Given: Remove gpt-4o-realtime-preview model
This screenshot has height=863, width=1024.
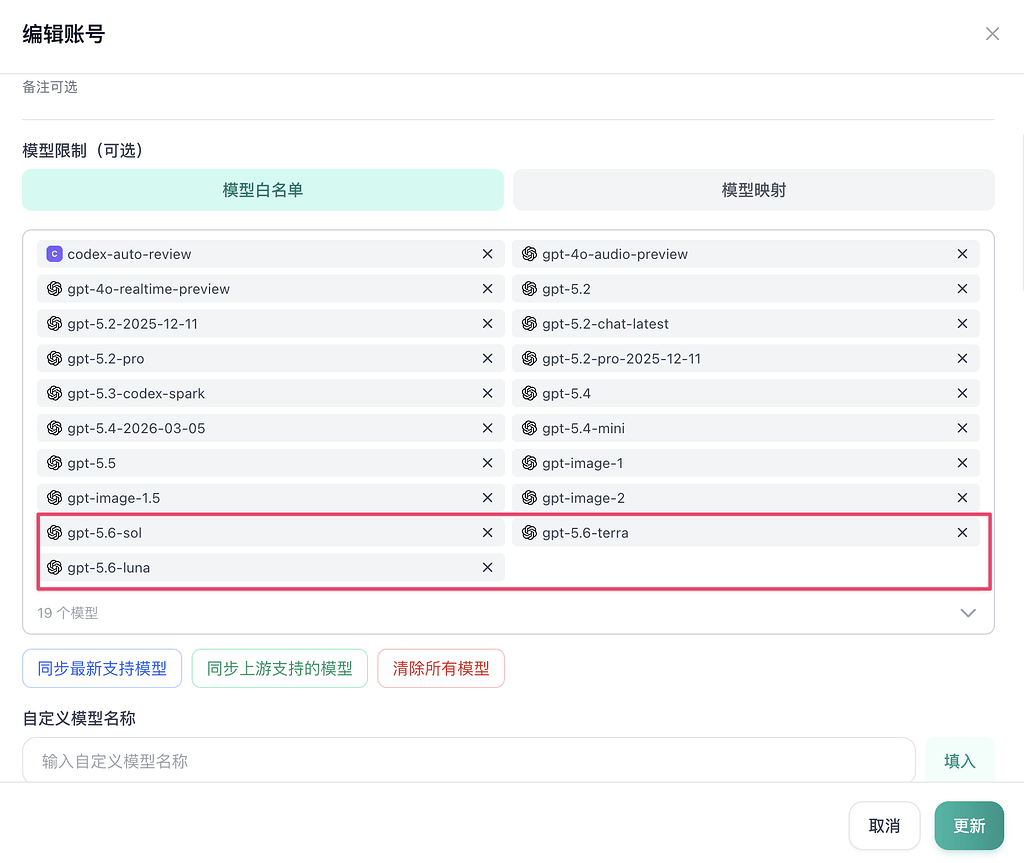Looking at the screenshot, I should point(487,289).
